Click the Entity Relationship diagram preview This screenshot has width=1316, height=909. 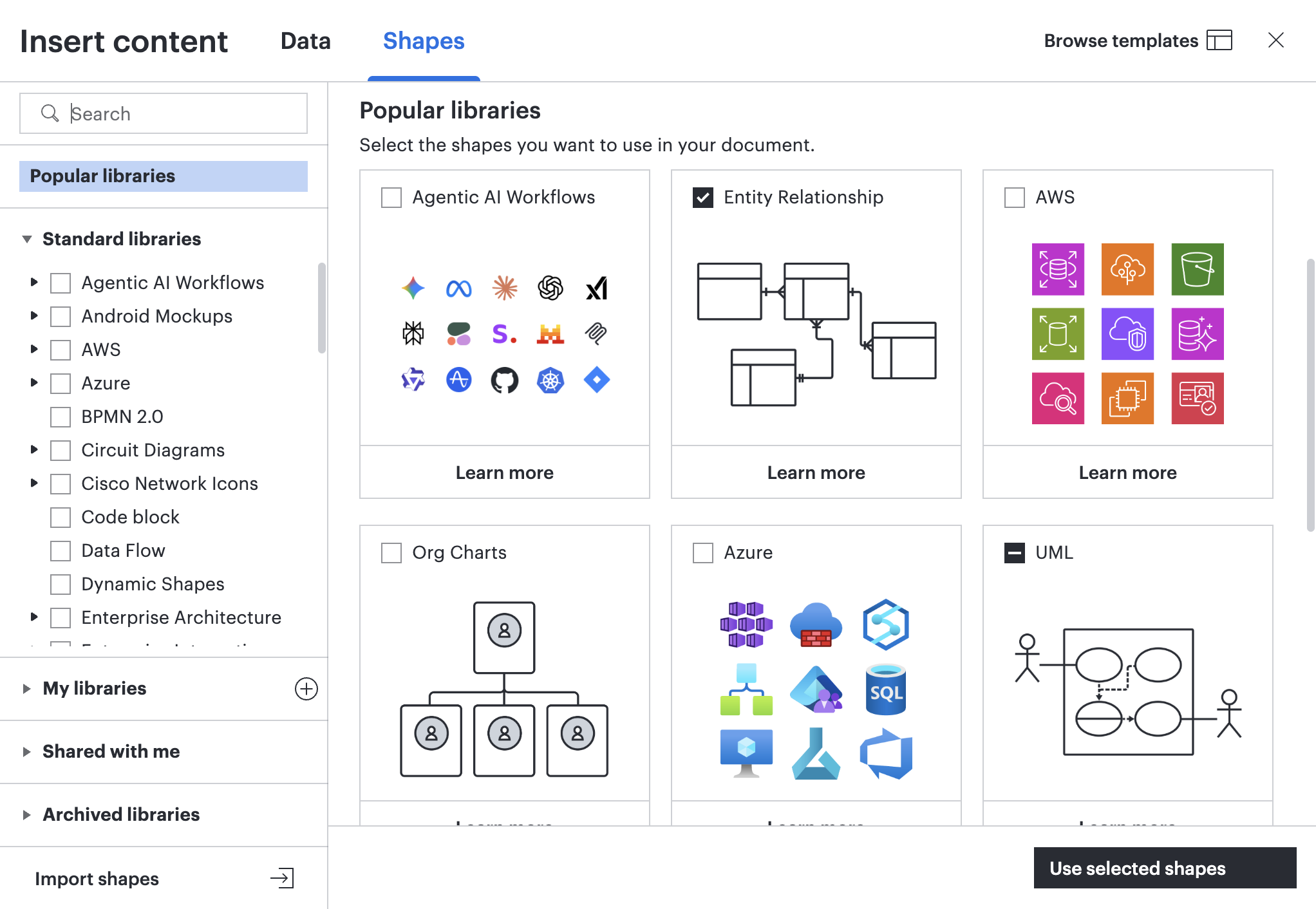coord(816,334)
